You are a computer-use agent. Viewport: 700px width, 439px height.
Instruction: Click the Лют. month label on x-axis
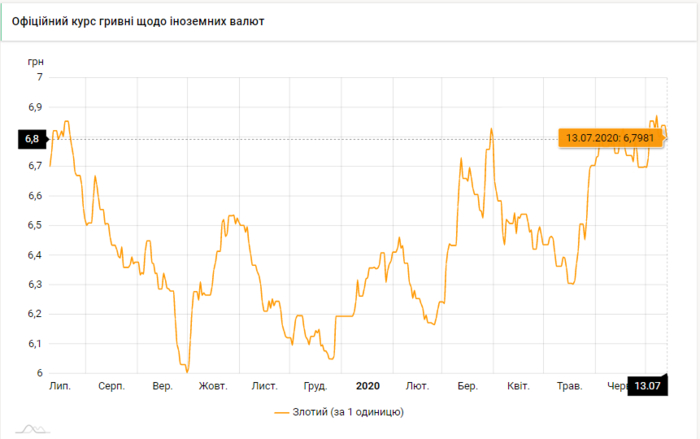pyautogui.click(x=417, y=385)
